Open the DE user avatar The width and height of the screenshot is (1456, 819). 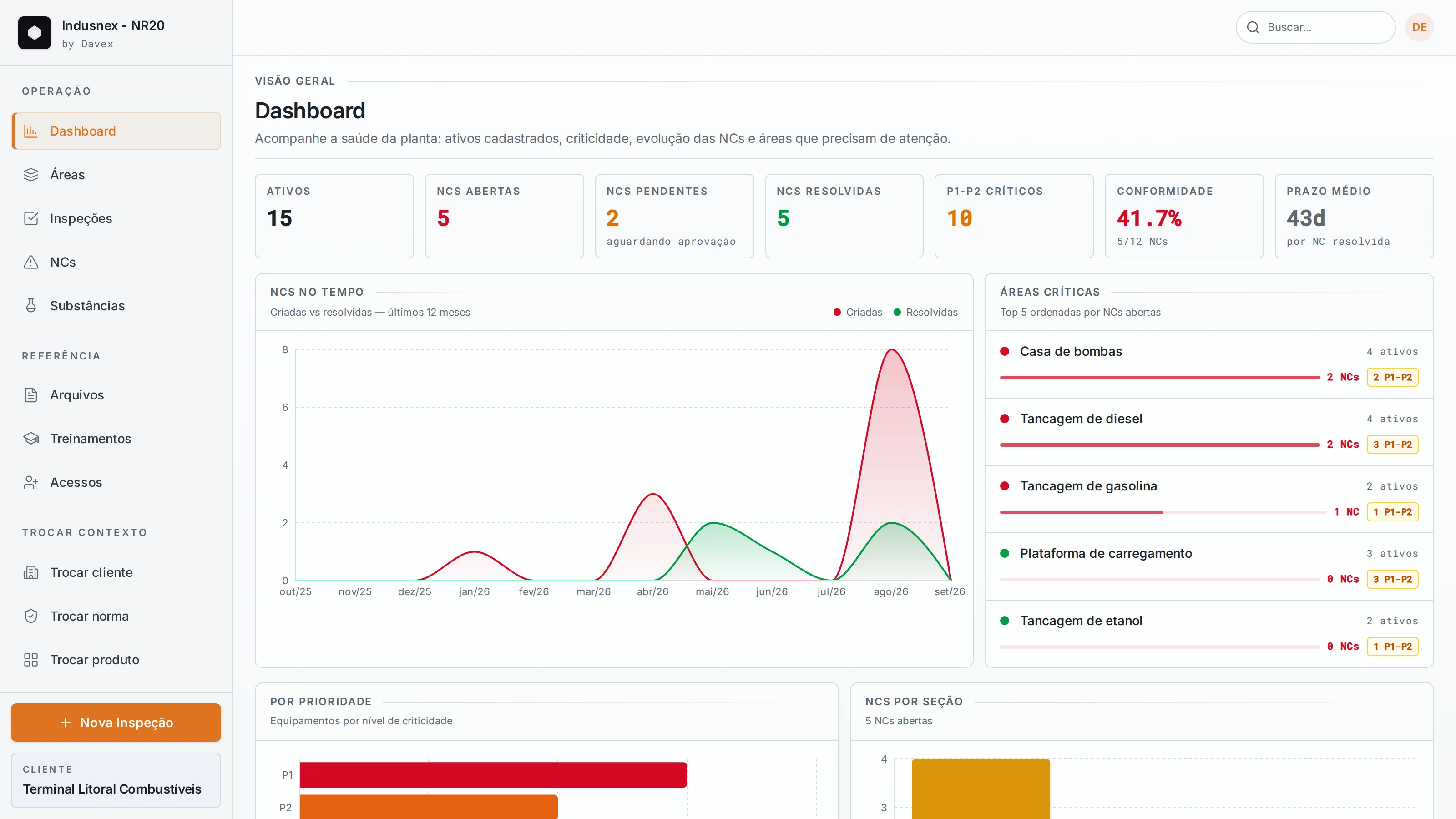pos(1419,27)
